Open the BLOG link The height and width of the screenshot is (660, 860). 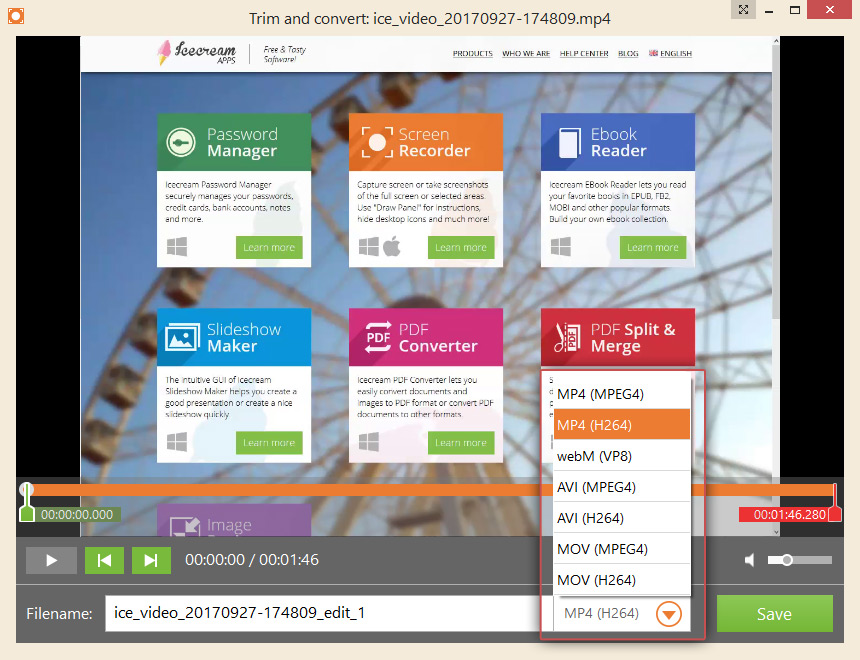coord(628,53)
